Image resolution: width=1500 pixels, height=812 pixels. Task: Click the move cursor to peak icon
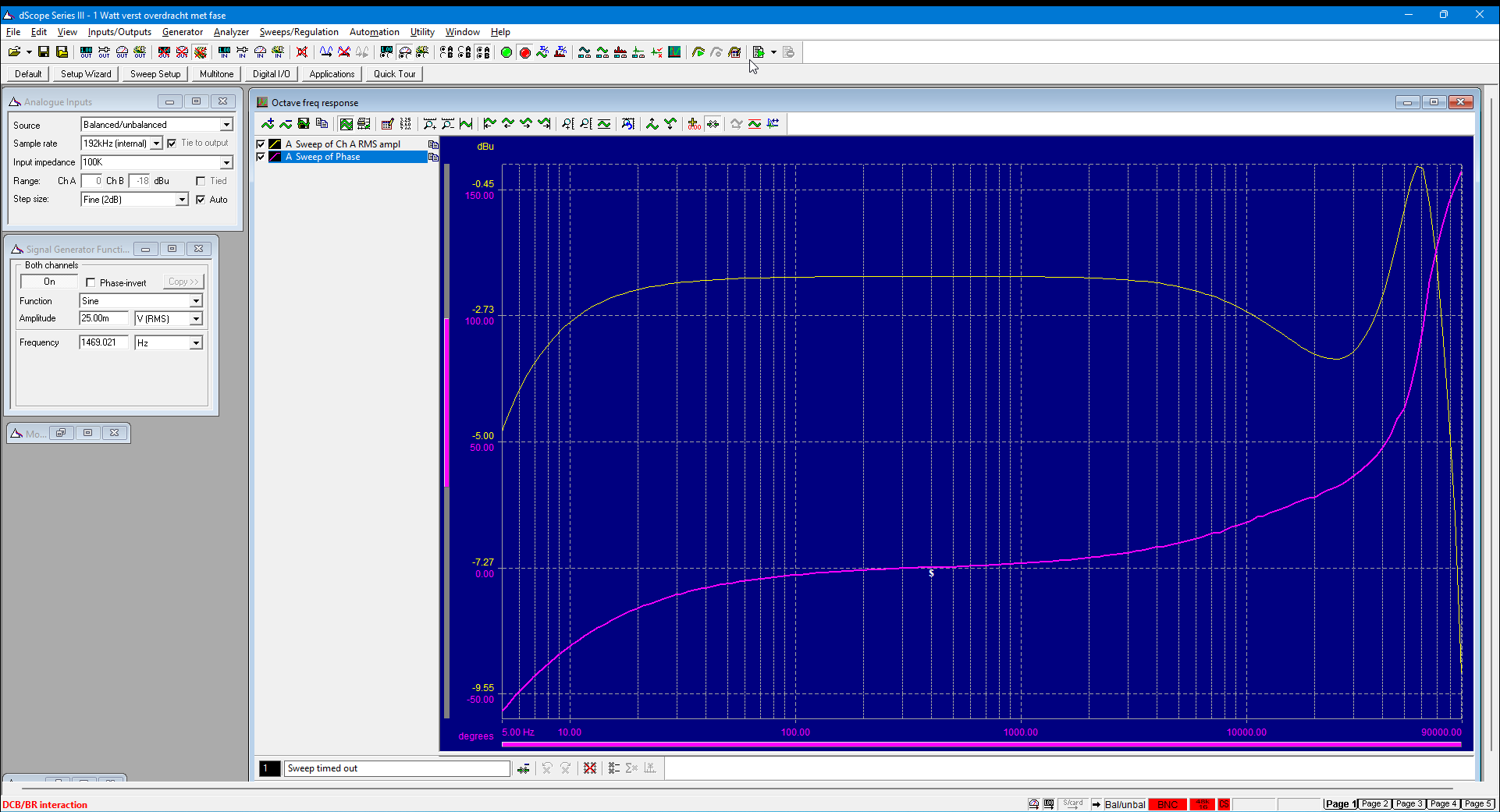click(x=652, y=123)
